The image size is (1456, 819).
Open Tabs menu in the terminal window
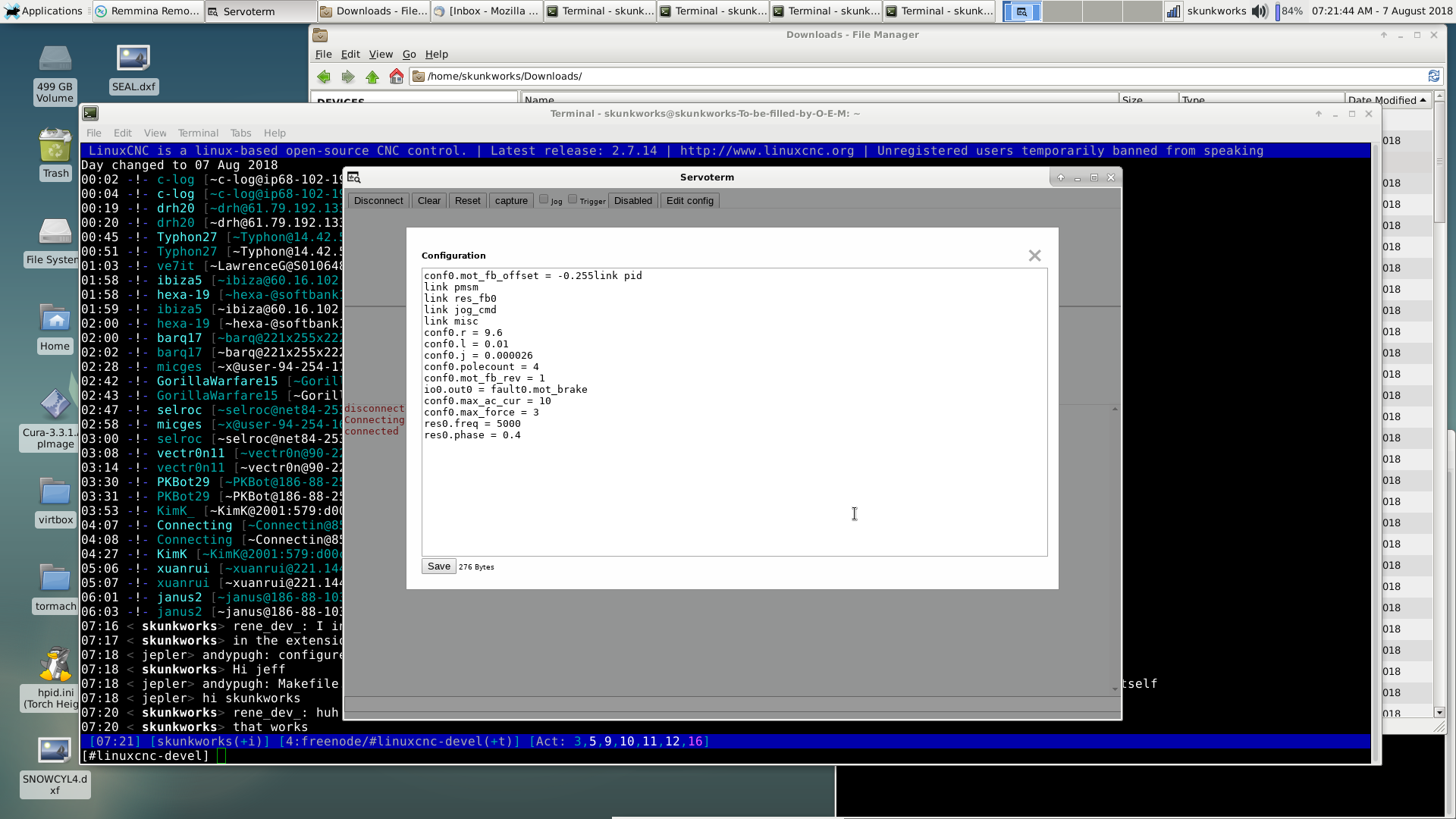click(x=240, y=133)
